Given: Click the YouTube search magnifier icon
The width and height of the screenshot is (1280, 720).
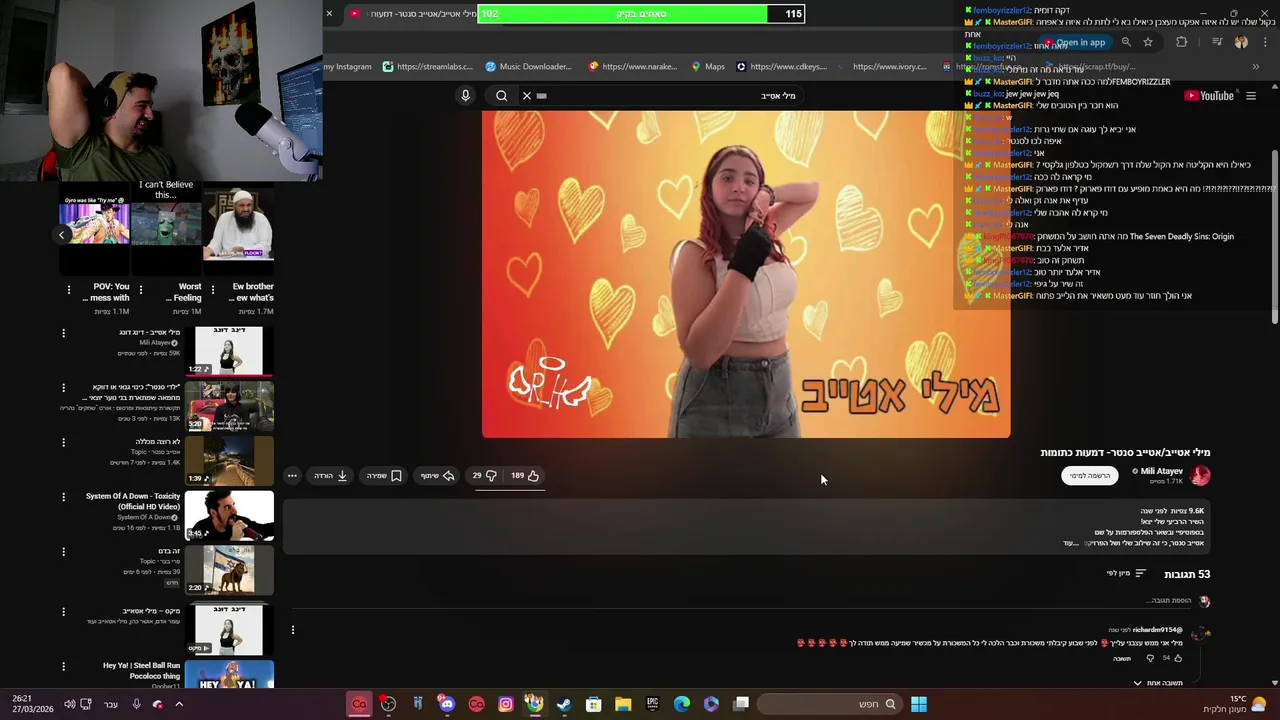Looking at the screenshot, I should click(x=502, y=96).
